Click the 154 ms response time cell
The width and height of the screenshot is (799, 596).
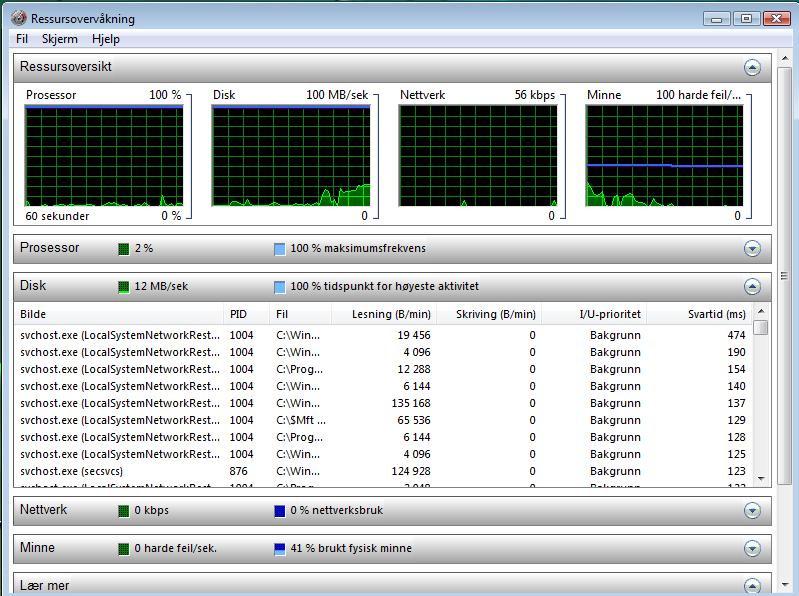pyautogui.click(x=736, y=369)
